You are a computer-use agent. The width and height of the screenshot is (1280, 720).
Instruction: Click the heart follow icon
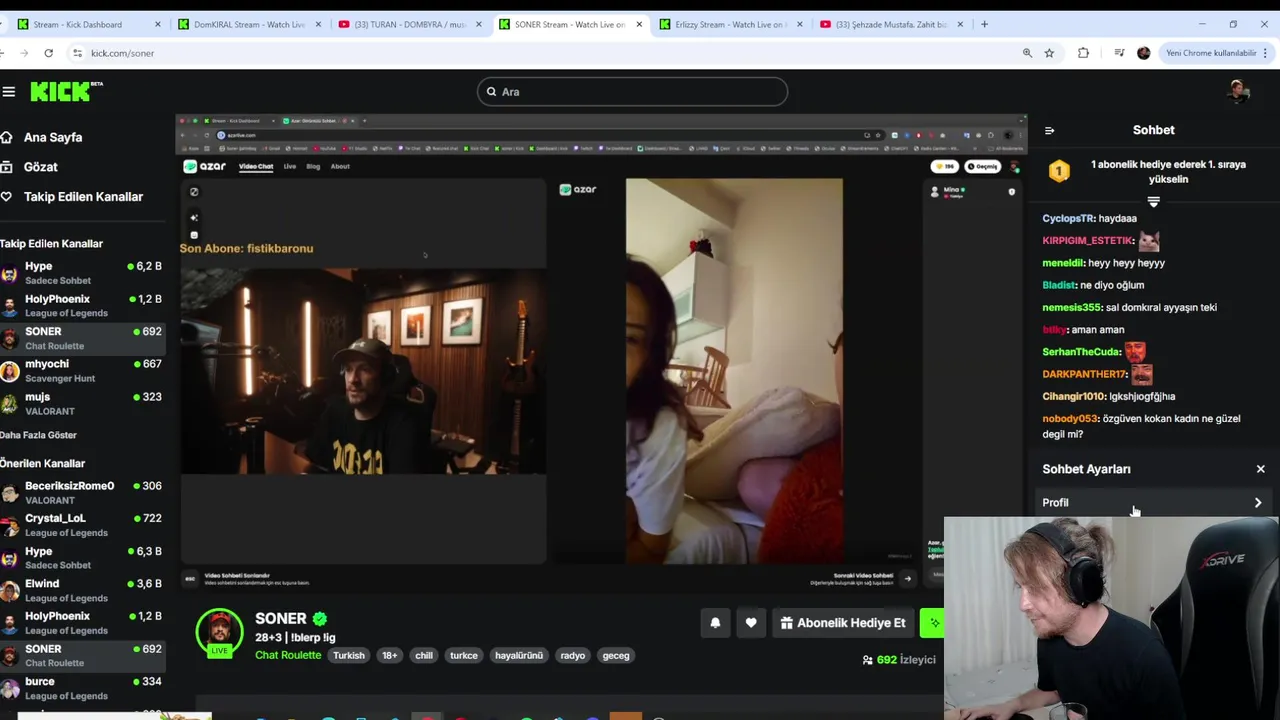click(751, 623)
